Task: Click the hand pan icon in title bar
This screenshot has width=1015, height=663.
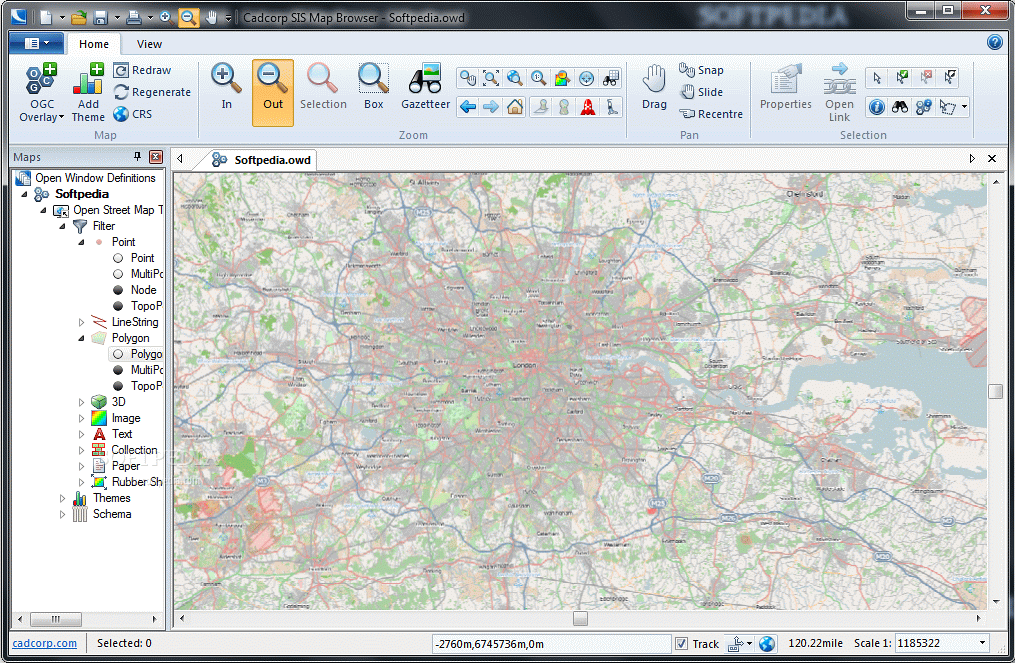Action: tap(211, 17)
